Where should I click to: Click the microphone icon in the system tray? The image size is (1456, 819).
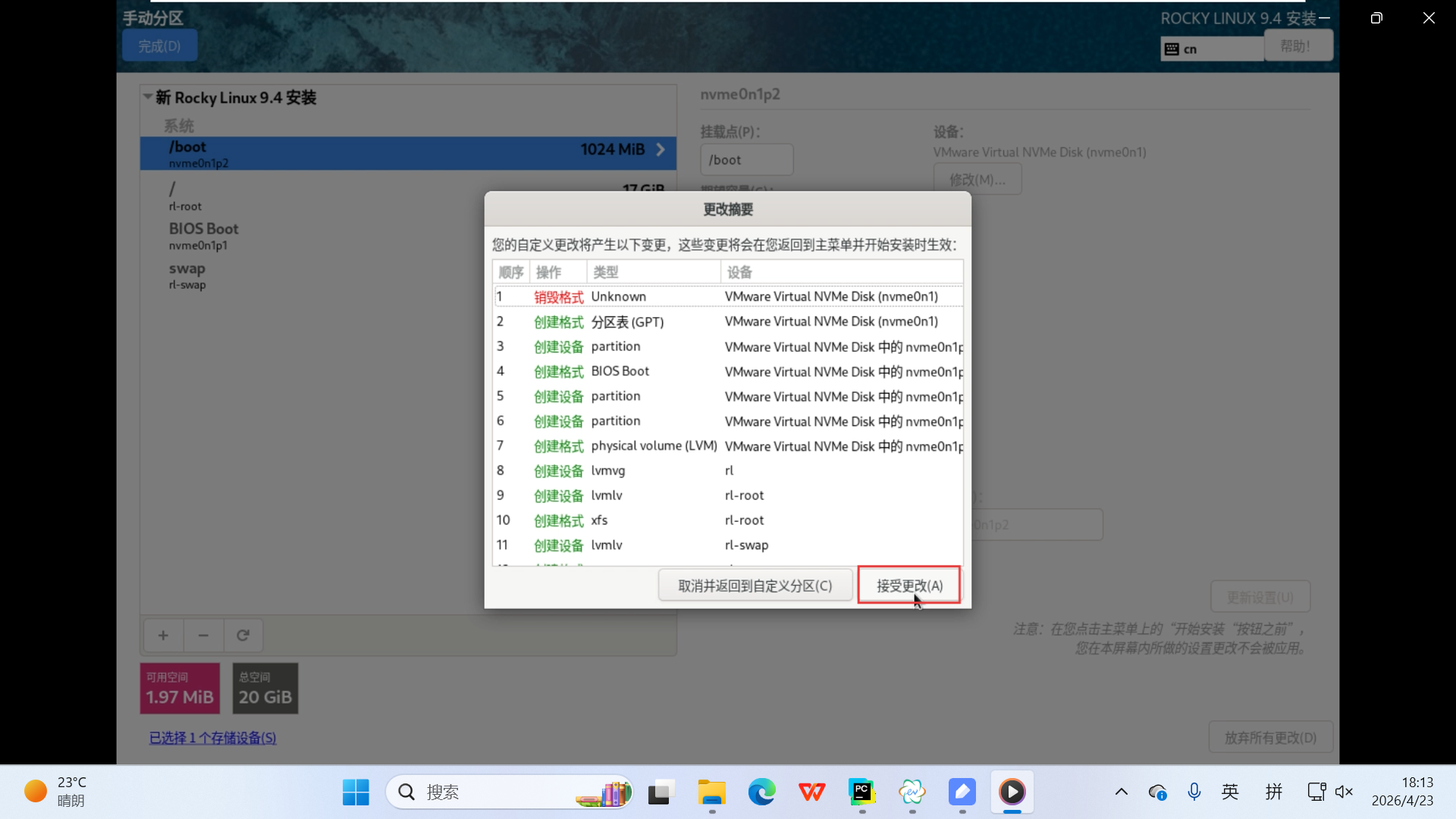(x=1194, y=792)
